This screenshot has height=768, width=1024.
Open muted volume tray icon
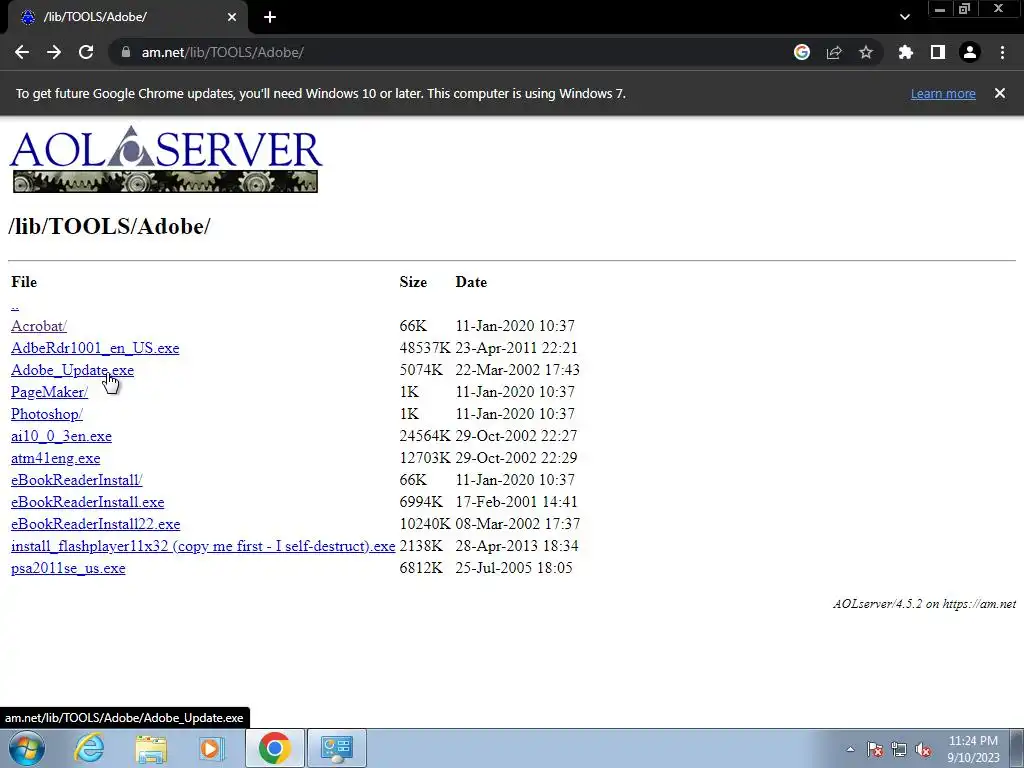click(923, 749)
